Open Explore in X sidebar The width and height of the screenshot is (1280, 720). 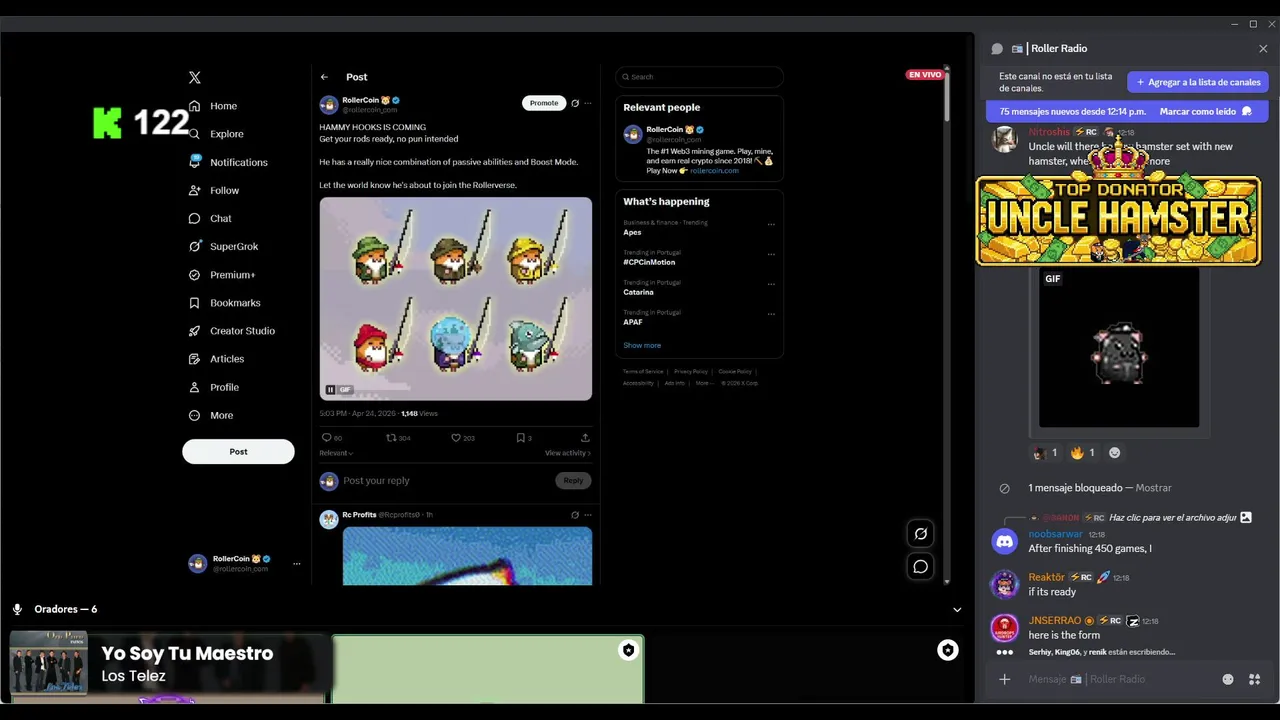(216, 134)
